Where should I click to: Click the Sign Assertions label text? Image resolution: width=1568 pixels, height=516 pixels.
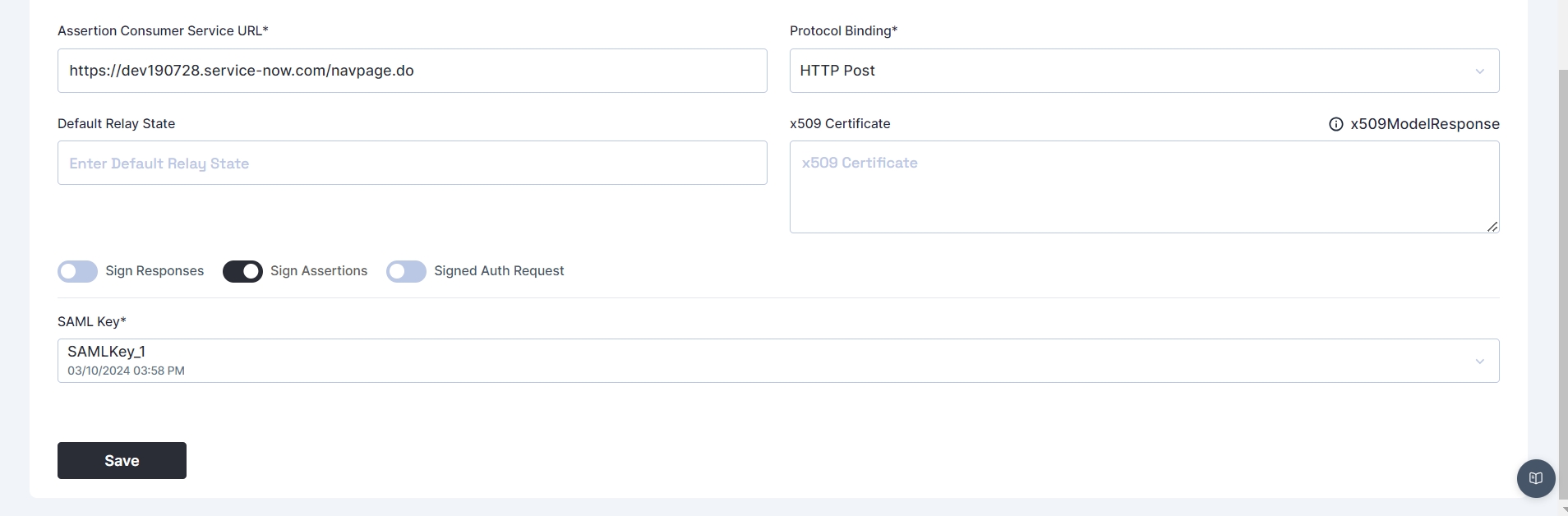pyautogui.click(x=319, y=271)
